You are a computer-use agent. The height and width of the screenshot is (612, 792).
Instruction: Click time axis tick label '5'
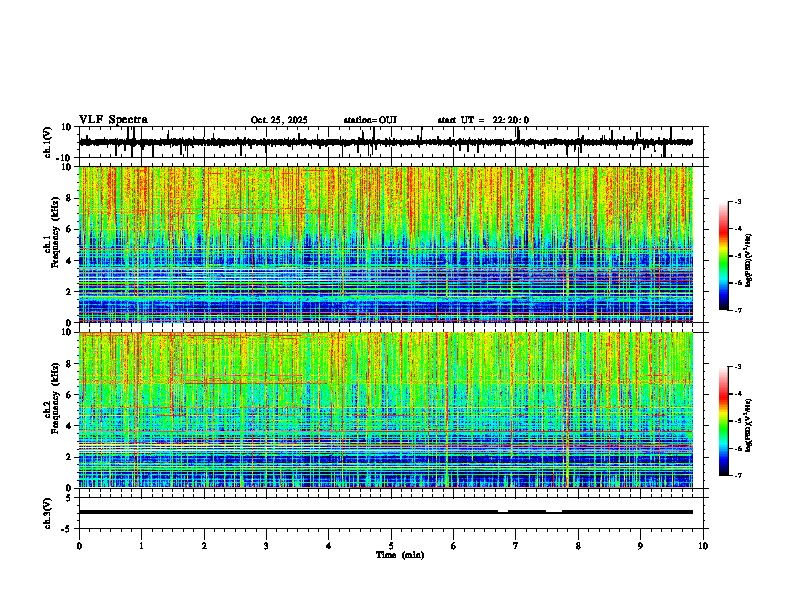391,546
